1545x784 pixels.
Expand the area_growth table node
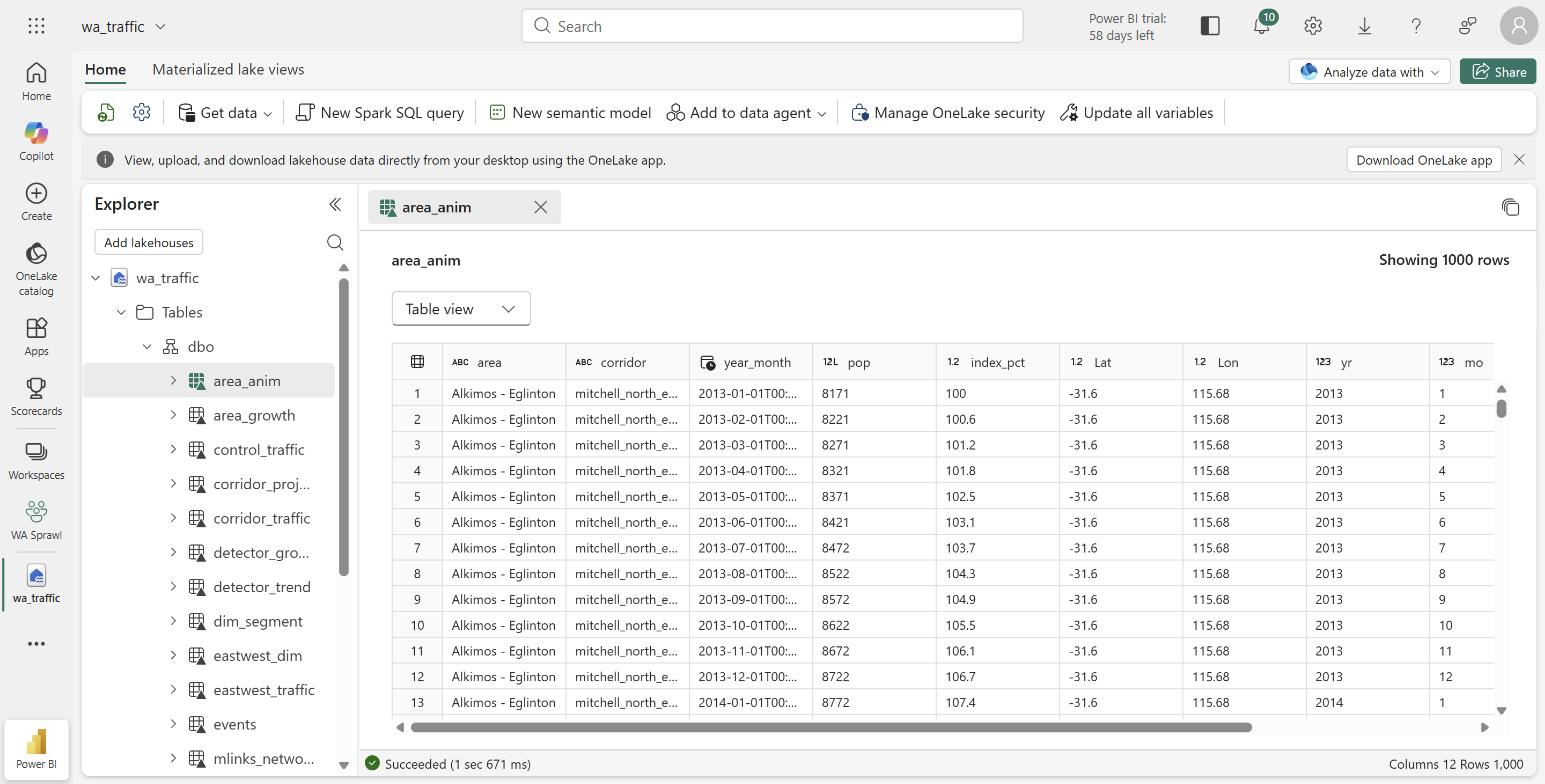pyautogui.click(x=173, y=415)
